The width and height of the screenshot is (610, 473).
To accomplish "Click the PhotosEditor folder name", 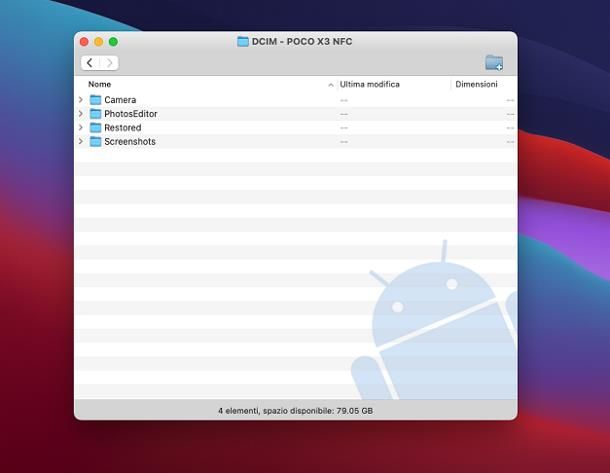I will 131,114.
